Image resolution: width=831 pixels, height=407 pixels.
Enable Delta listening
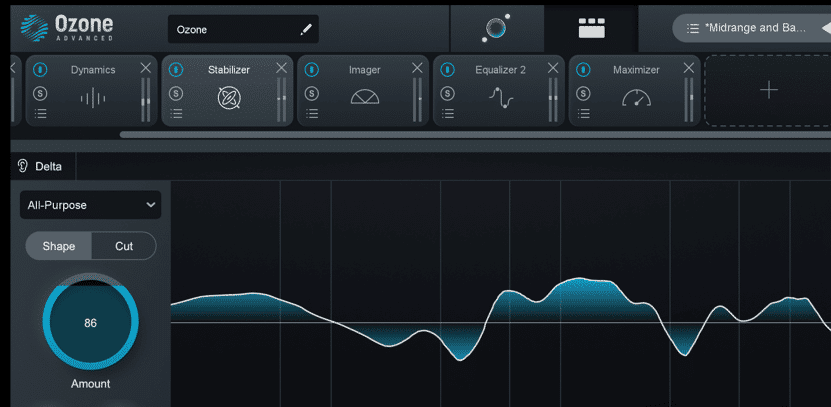(x=42, y=166)
